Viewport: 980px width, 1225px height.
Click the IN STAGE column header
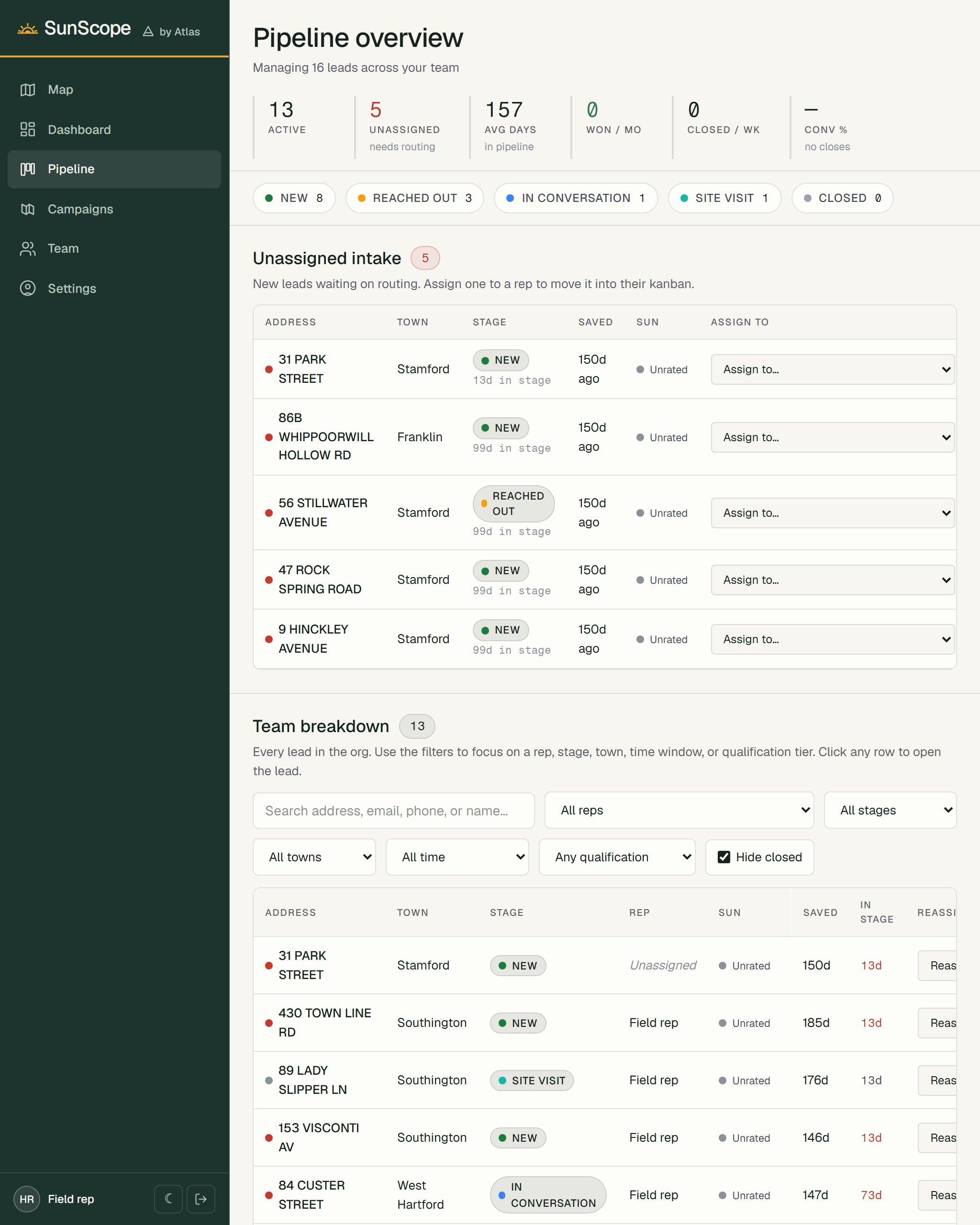coord(877,912)
